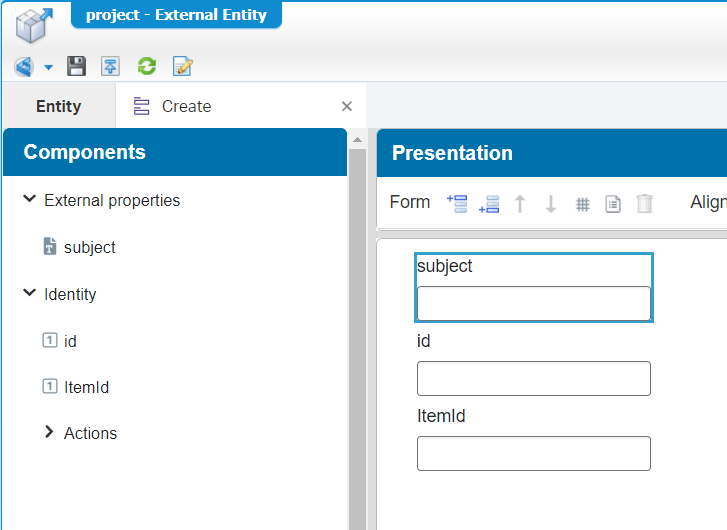Click the add row above icon

457,203
